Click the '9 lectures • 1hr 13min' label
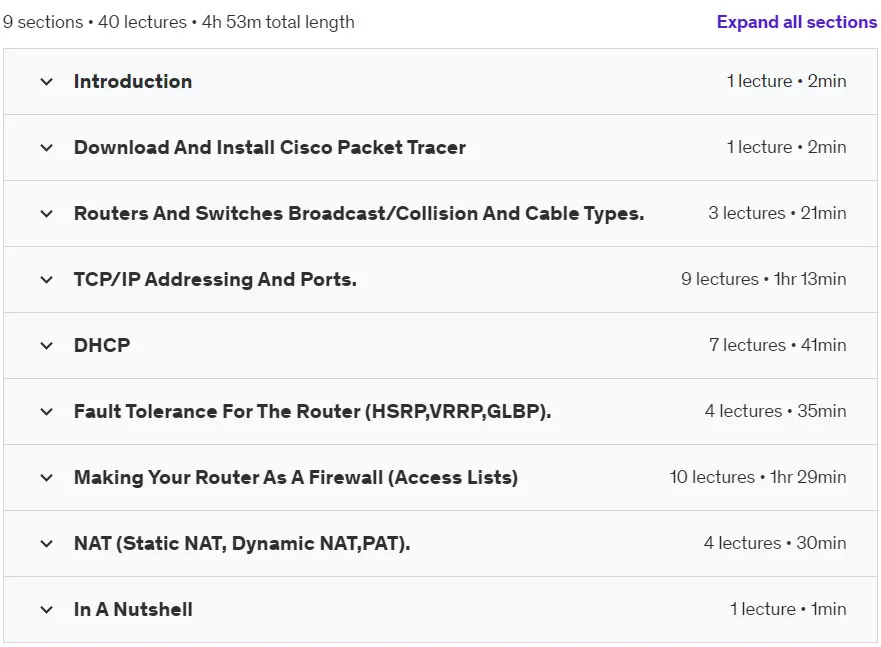Image resolution: width=881 pixels, height=647 pixels. point(764,279)
